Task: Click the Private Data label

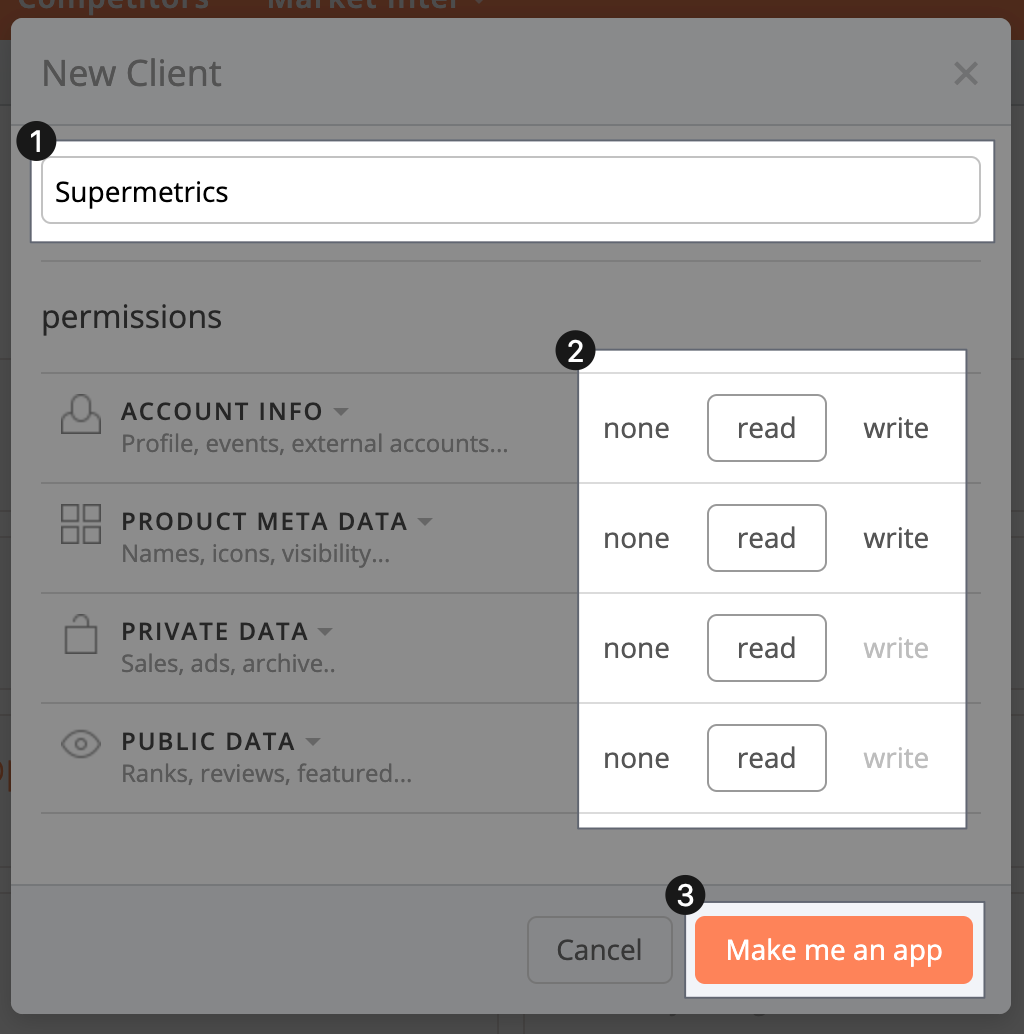Action: pos(214,632)
